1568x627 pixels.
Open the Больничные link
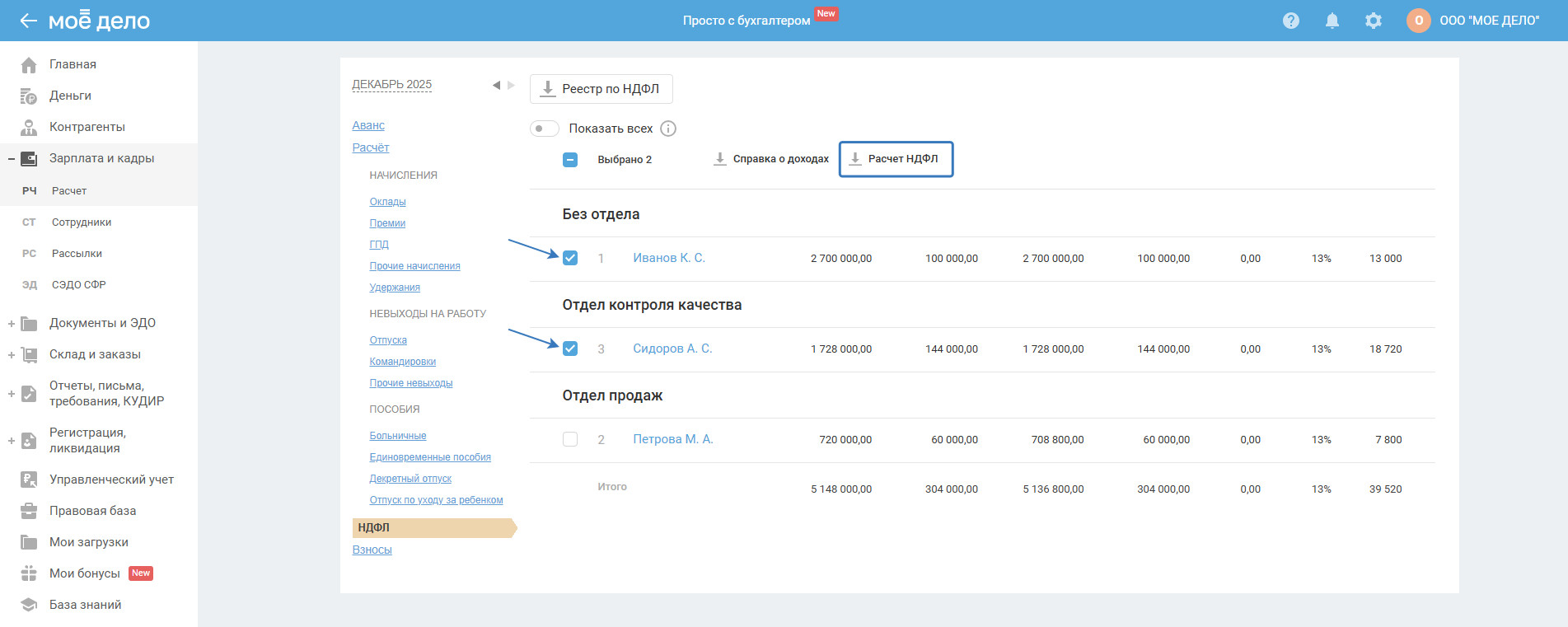[x=398, y=436]
